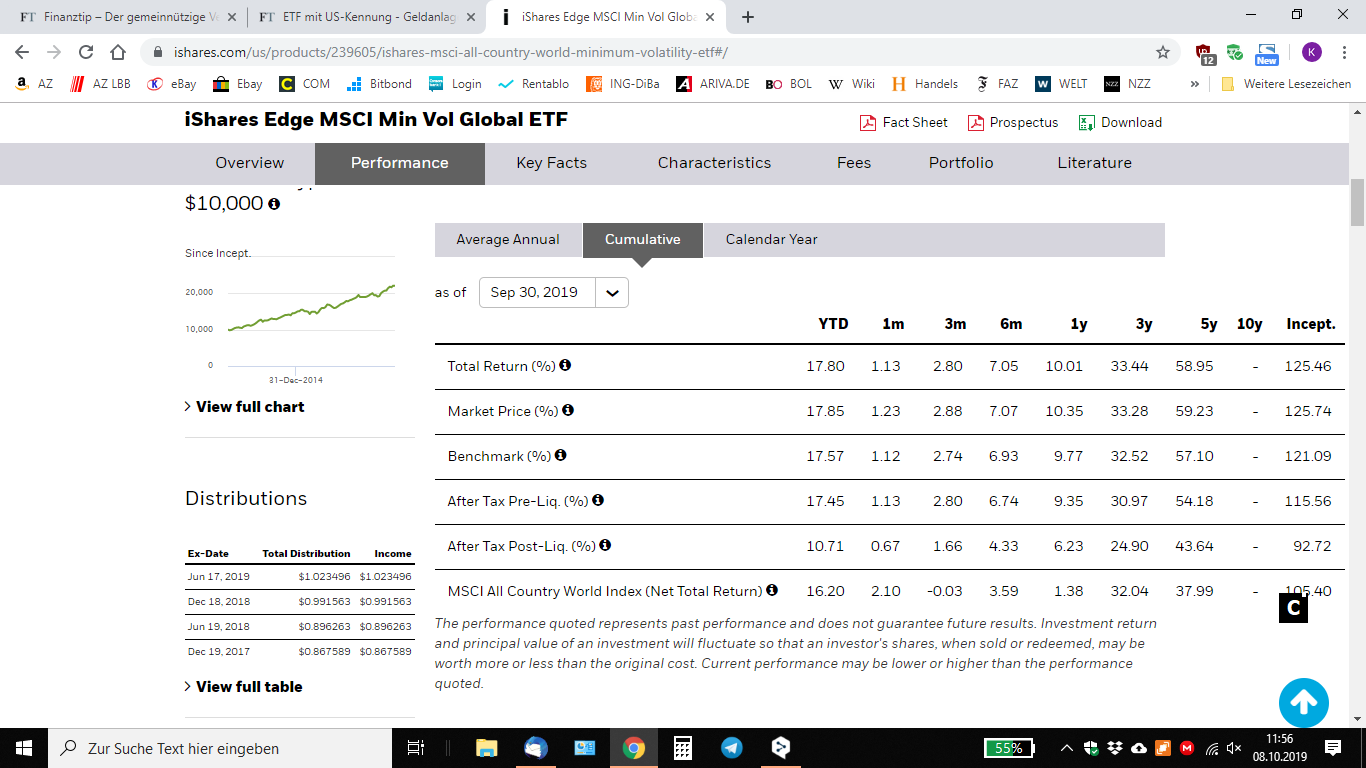Show info for MSCI All Country World Index
Image resolution: width=1366 pixels, height=768 pixels.
tap(772, 590)
